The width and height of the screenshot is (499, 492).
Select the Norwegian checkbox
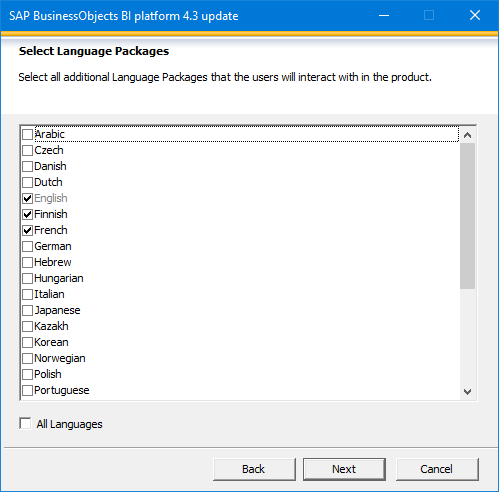click(x=27, y=358)
